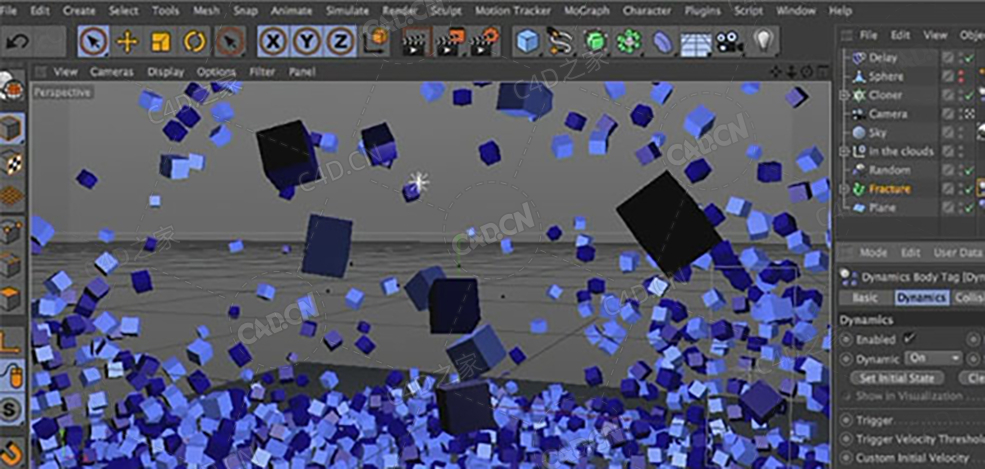
Task: Toggle Z axis lock
Action: coord(340,41)
